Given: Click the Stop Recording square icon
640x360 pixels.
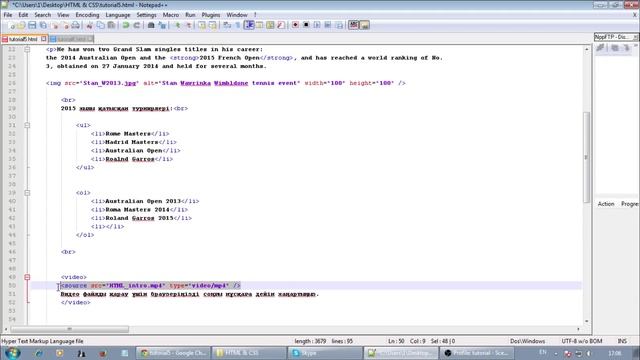Looking at the screenshot, I should 306,25.
